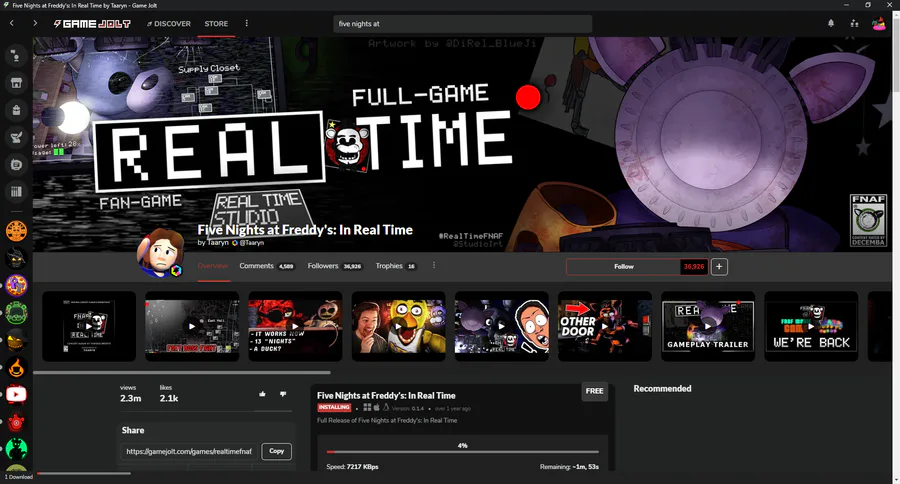Go forward with the right arrow
900x484 pixels.
pos(35,24)
